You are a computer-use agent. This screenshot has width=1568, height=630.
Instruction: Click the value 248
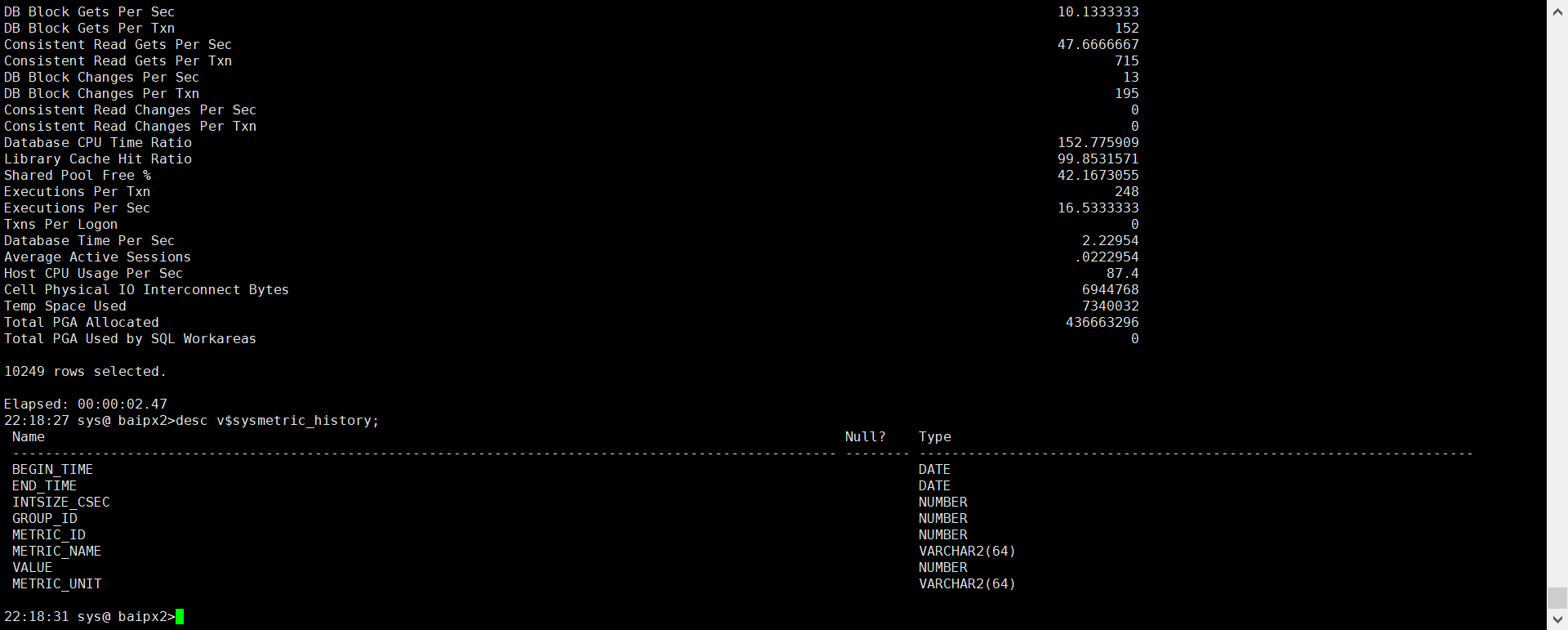(1127, 192)
